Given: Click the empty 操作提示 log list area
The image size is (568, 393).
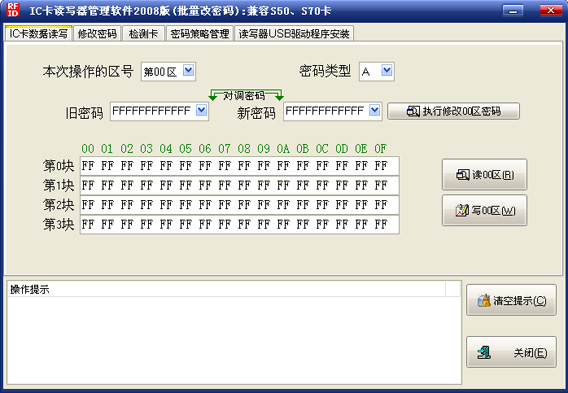Looking at the screenshot, I should [x=234, y=340].
